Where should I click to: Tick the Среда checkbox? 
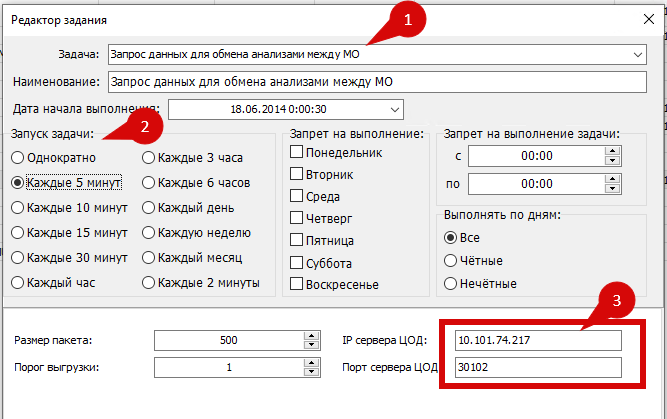297,196
